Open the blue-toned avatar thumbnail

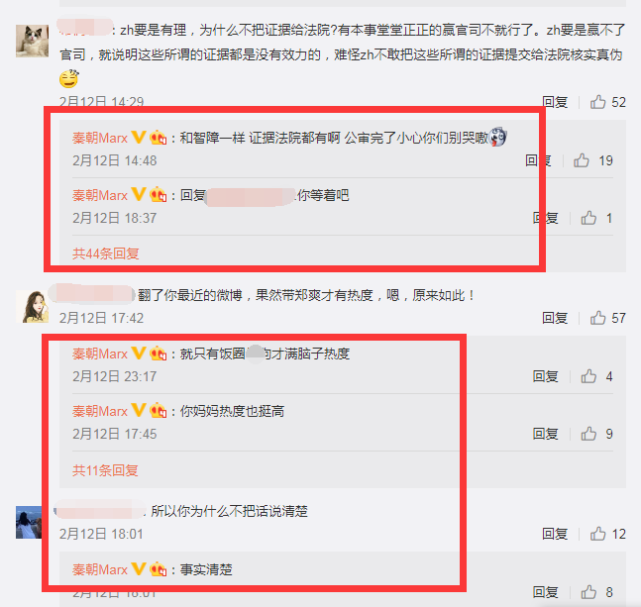coord(29,522)
